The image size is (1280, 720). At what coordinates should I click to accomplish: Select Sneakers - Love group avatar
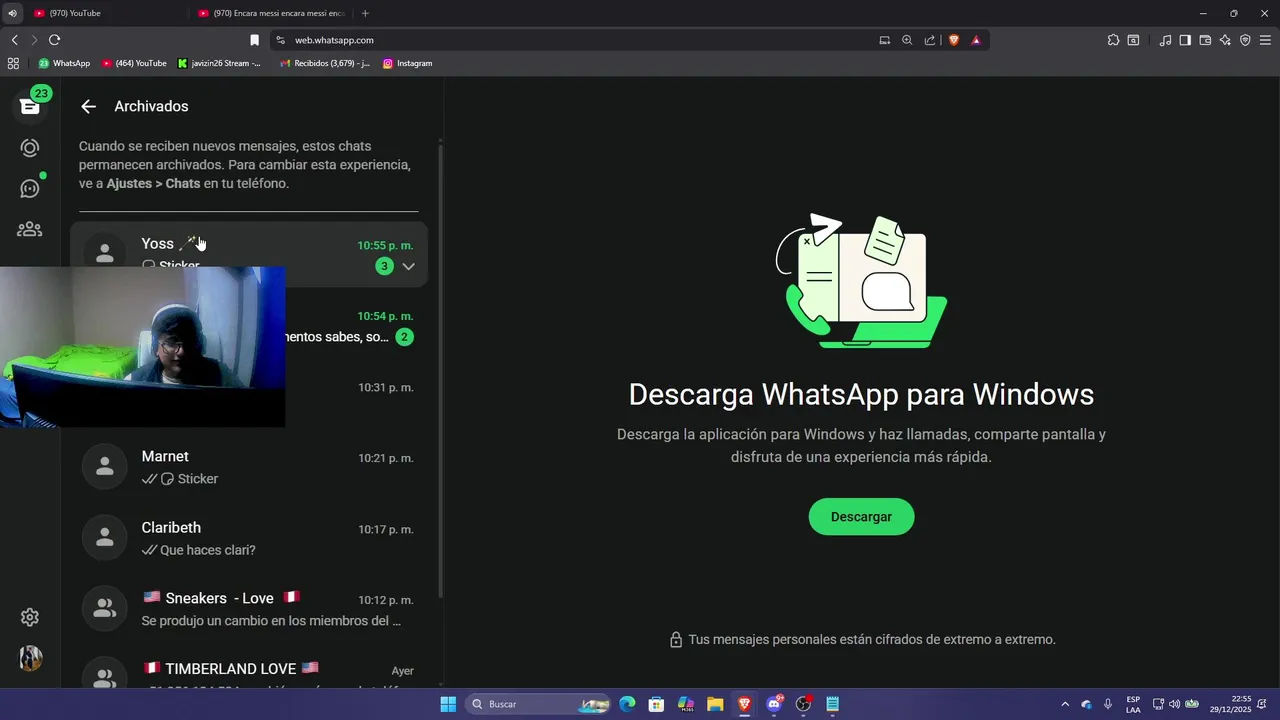105,609
